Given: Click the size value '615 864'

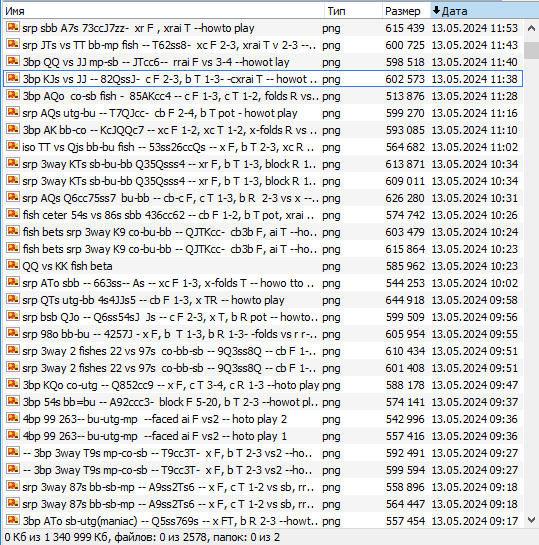Looking at the screenshot, I should point(405,249).
